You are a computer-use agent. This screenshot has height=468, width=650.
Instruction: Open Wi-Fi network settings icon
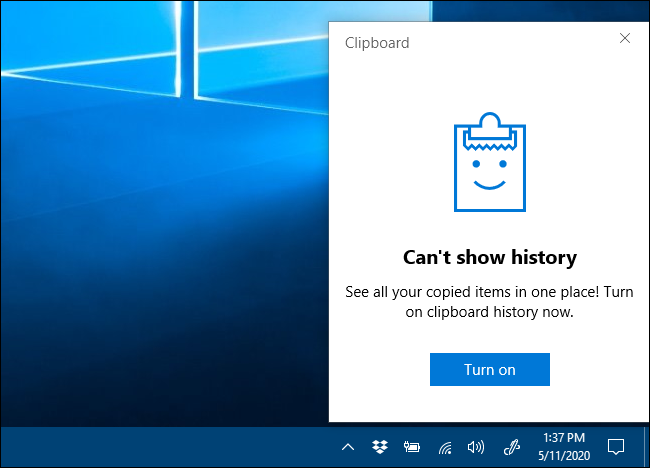(445, 447)
